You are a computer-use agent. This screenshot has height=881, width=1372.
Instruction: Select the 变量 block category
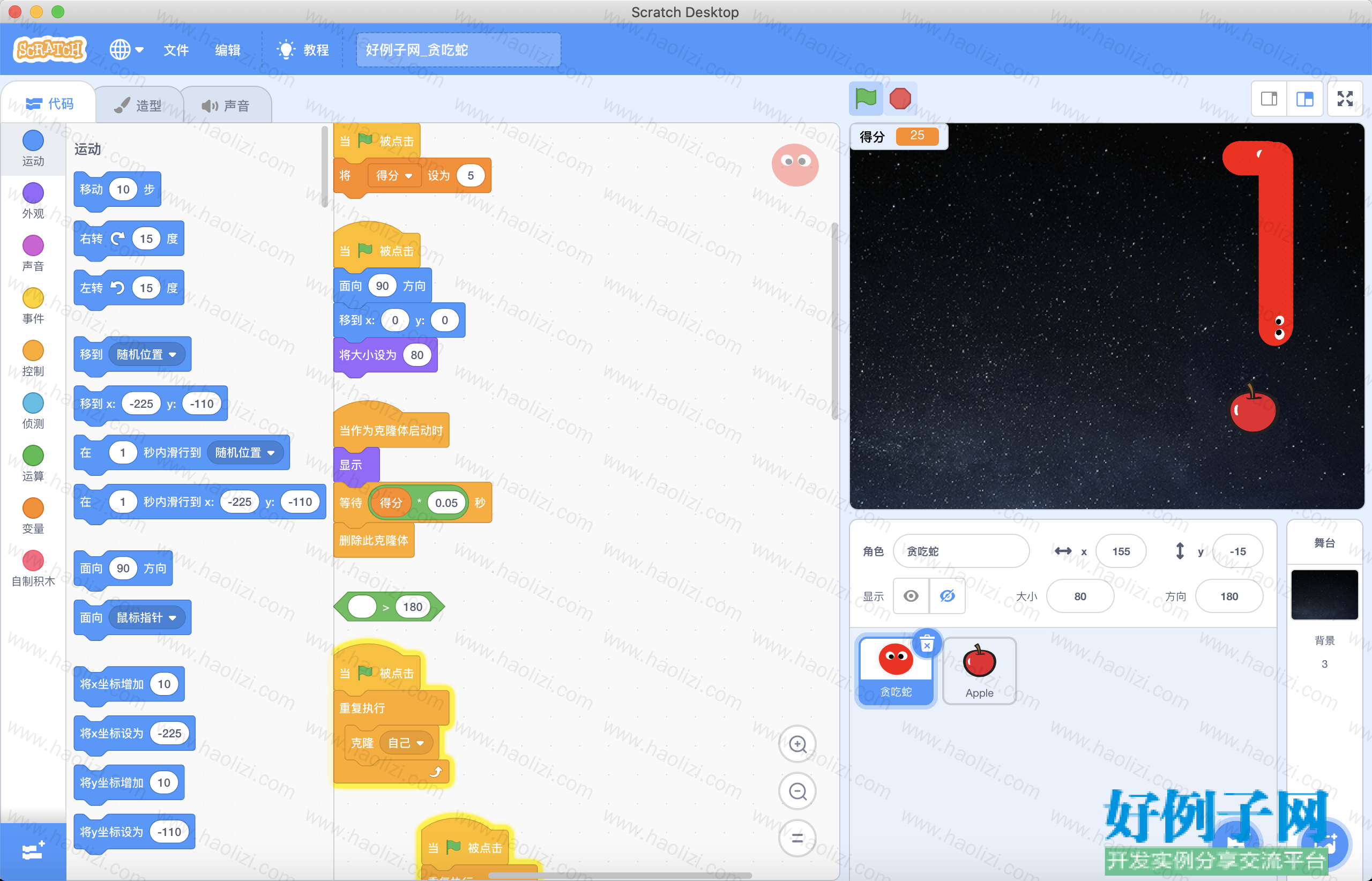[x=33, y=517]
